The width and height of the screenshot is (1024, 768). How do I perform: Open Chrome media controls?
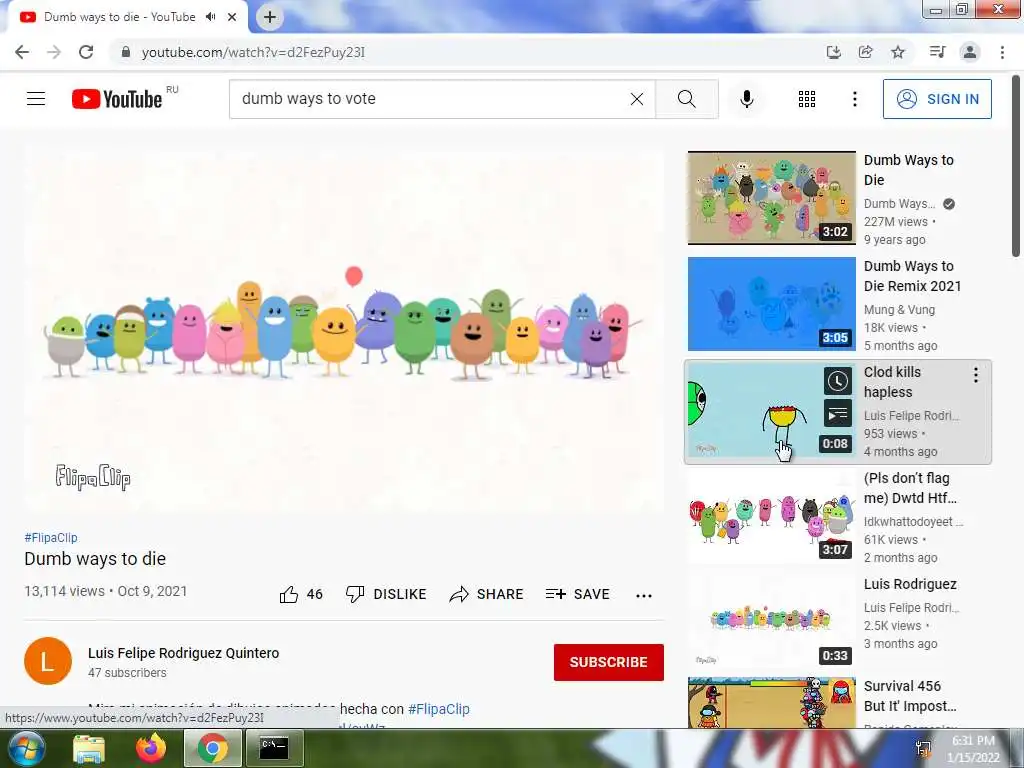click(937, 52)
